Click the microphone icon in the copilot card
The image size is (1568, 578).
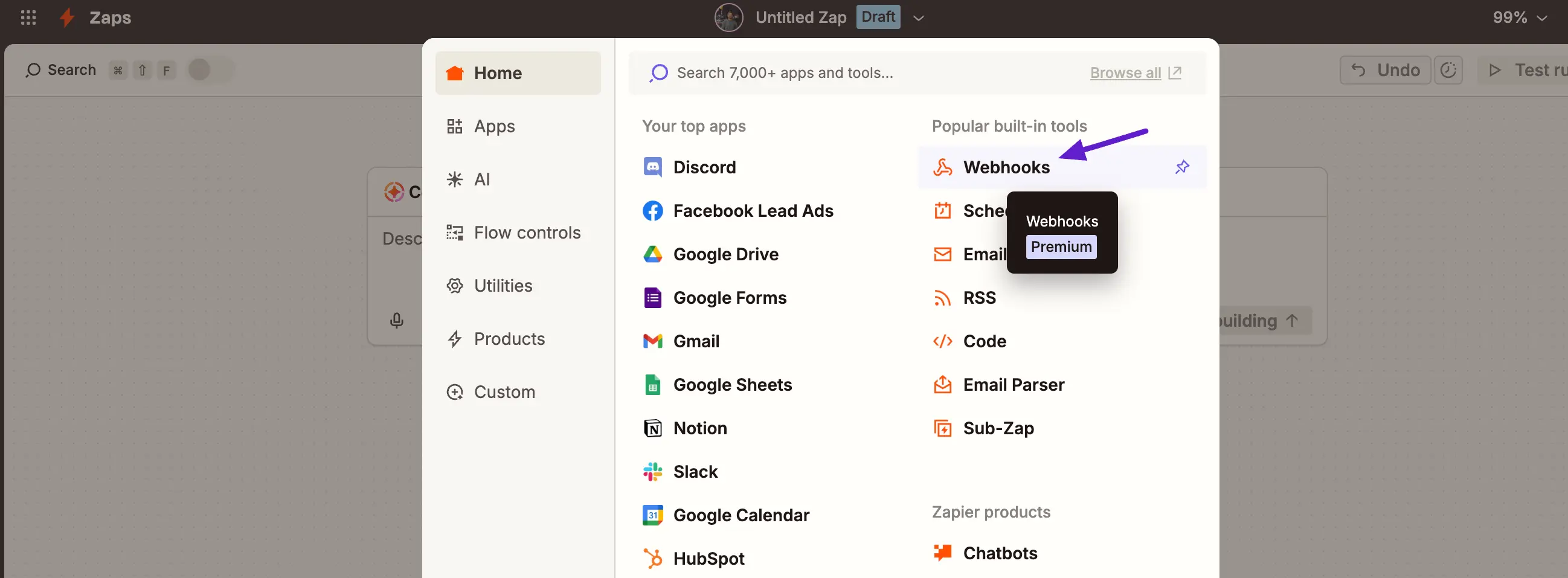[x=396, y=320]
